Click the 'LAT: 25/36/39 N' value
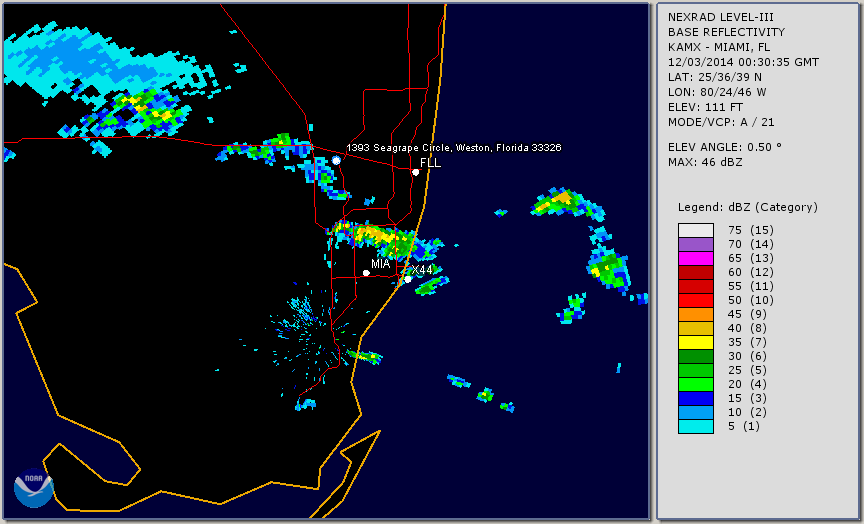Screen dimensions: 864x524 [715, 77]
